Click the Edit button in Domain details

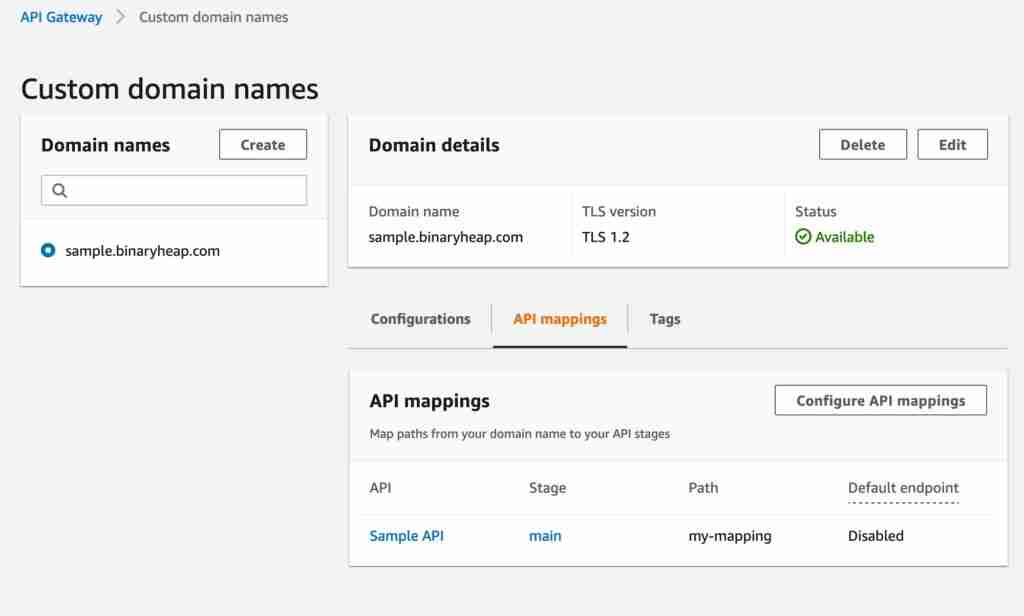tap(952, 144)
